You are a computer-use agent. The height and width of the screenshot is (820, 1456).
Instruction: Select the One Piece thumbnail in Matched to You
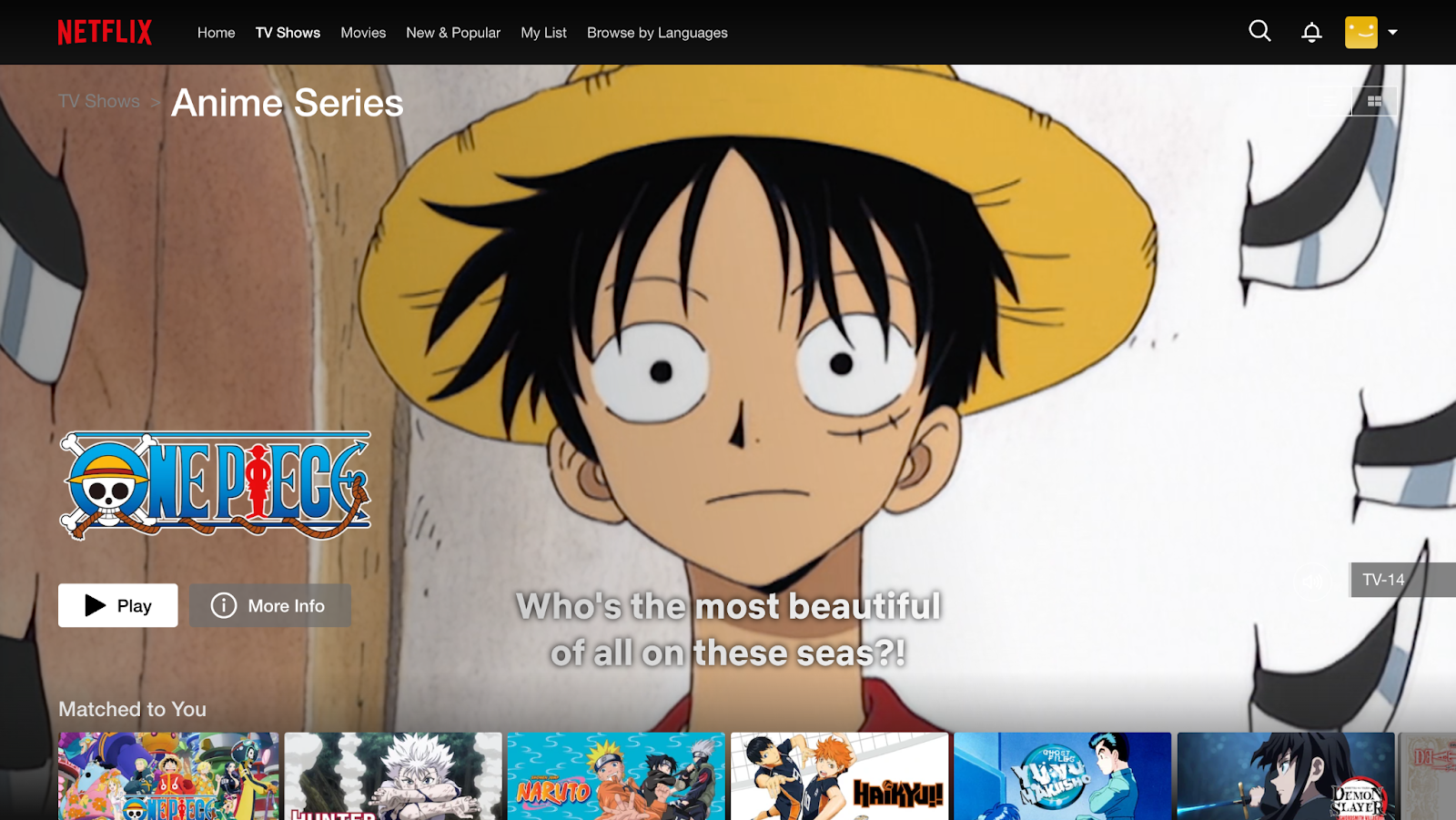coord(168,776)
